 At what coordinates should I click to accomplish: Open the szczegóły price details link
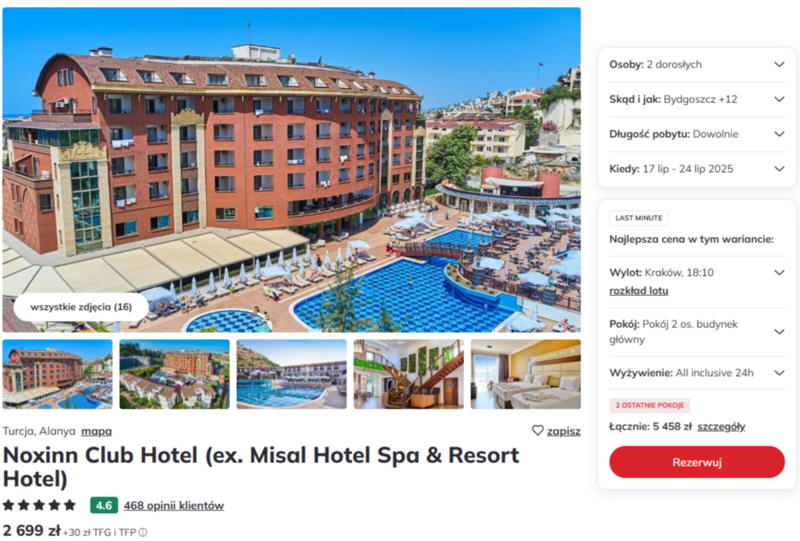[x=721, y=426]
